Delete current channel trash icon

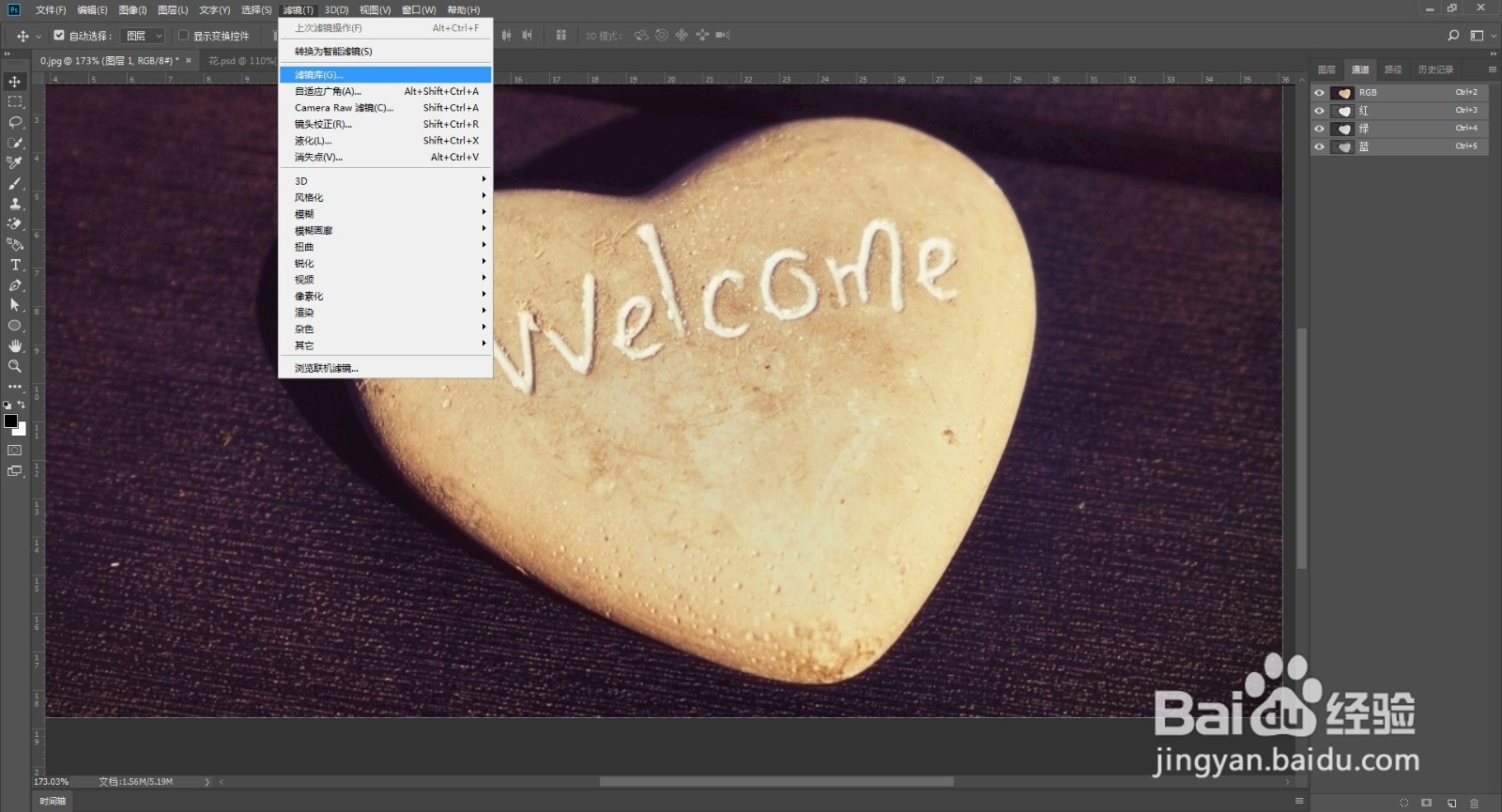pos(1474,803)
